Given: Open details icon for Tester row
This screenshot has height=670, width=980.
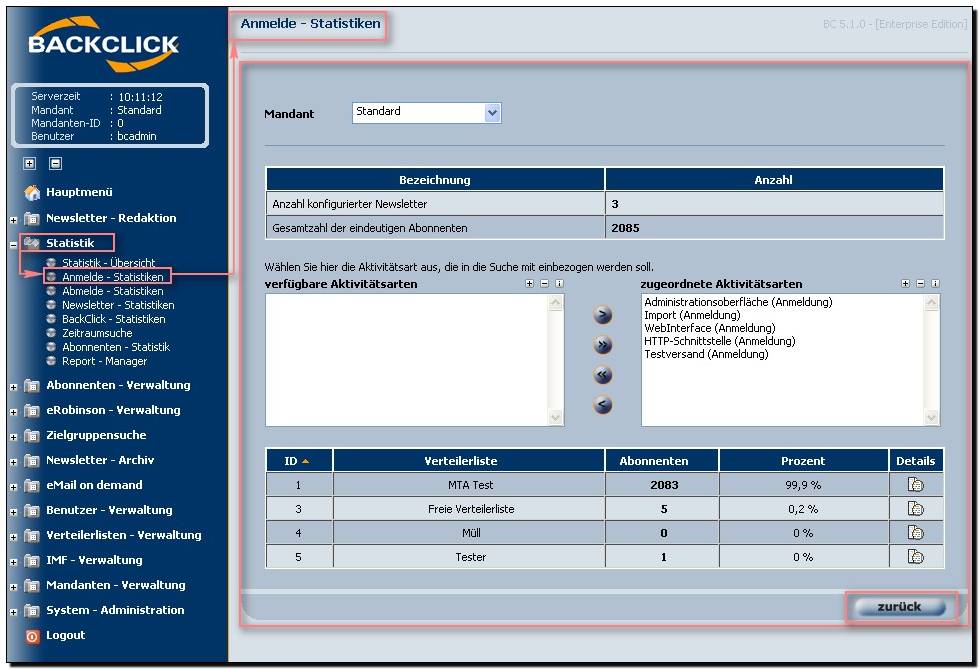Looking at the screenshot, I should point(916,556).
